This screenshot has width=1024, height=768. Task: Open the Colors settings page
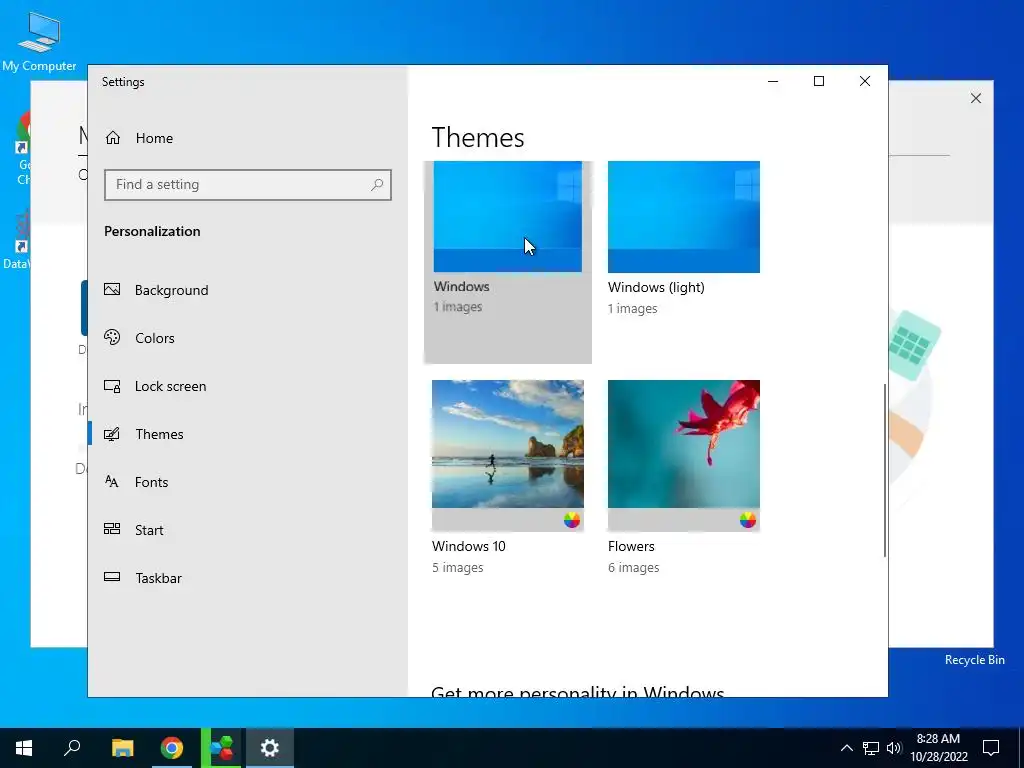click(x=154, y=338)
